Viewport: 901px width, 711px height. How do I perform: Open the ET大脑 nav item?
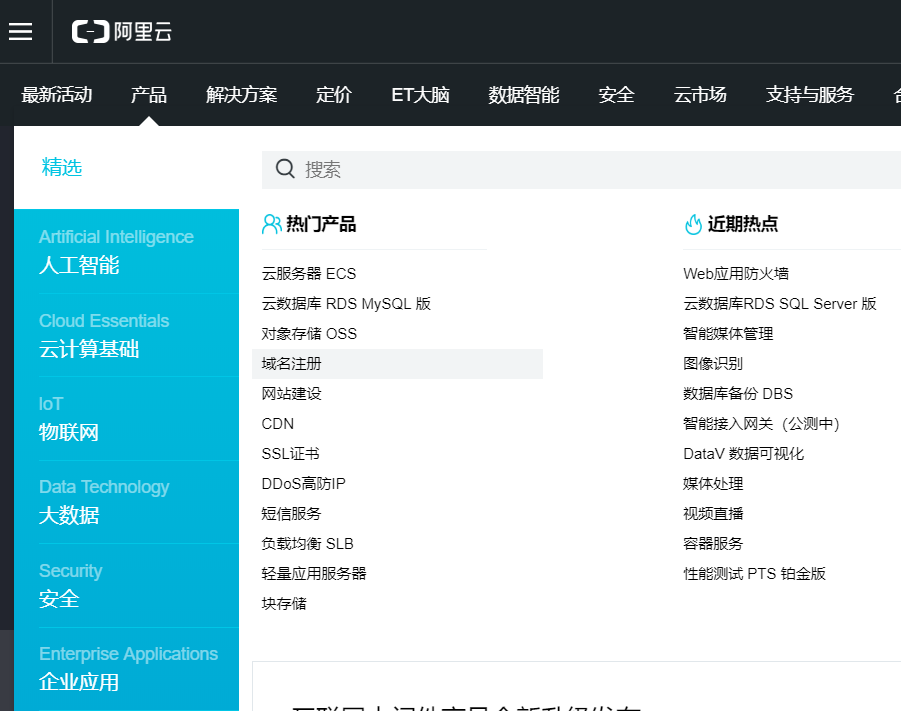click(420, 95)
